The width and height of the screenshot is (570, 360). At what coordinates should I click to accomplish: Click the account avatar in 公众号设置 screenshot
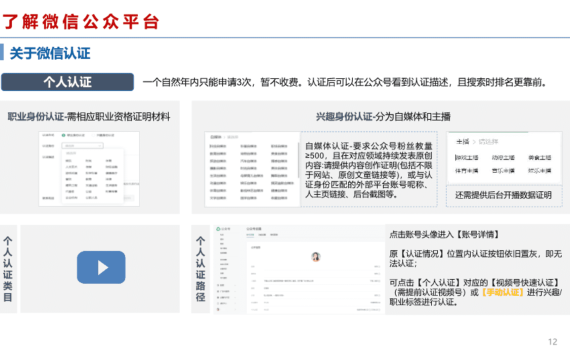click(x=316, y=257)
